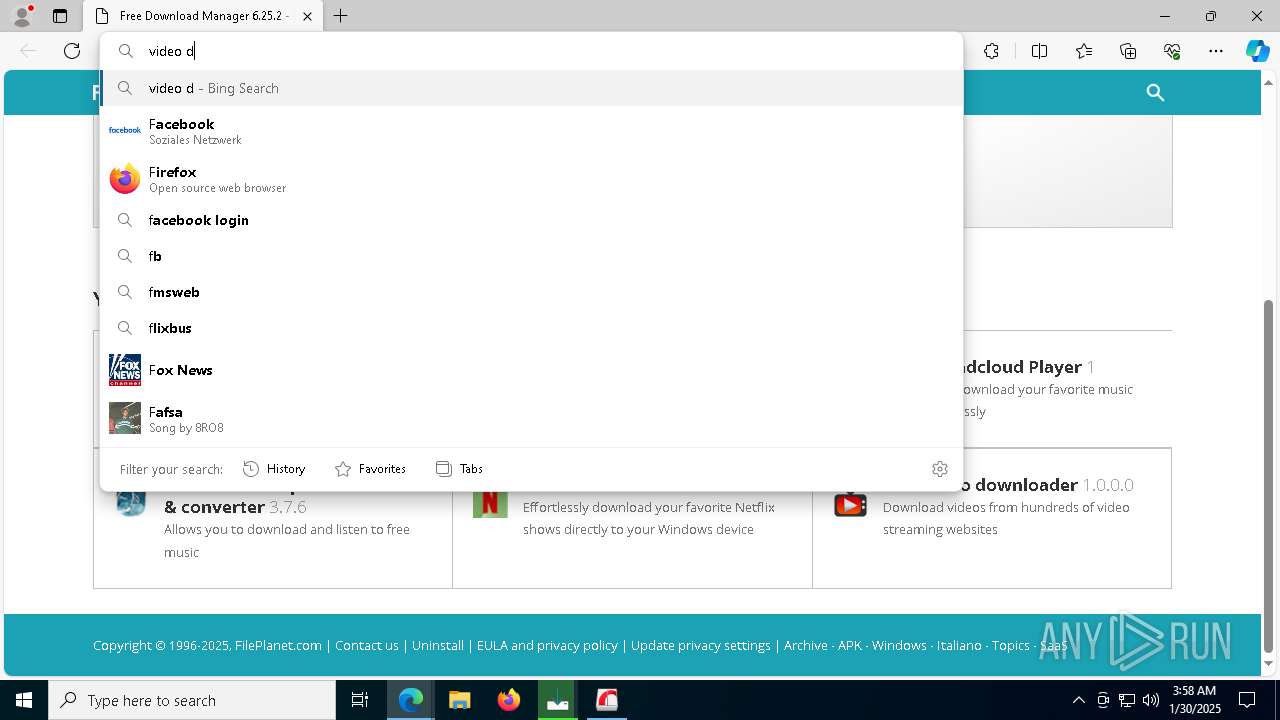
Task: Open the Collections icon
Action: click(x=1128, y=51)
